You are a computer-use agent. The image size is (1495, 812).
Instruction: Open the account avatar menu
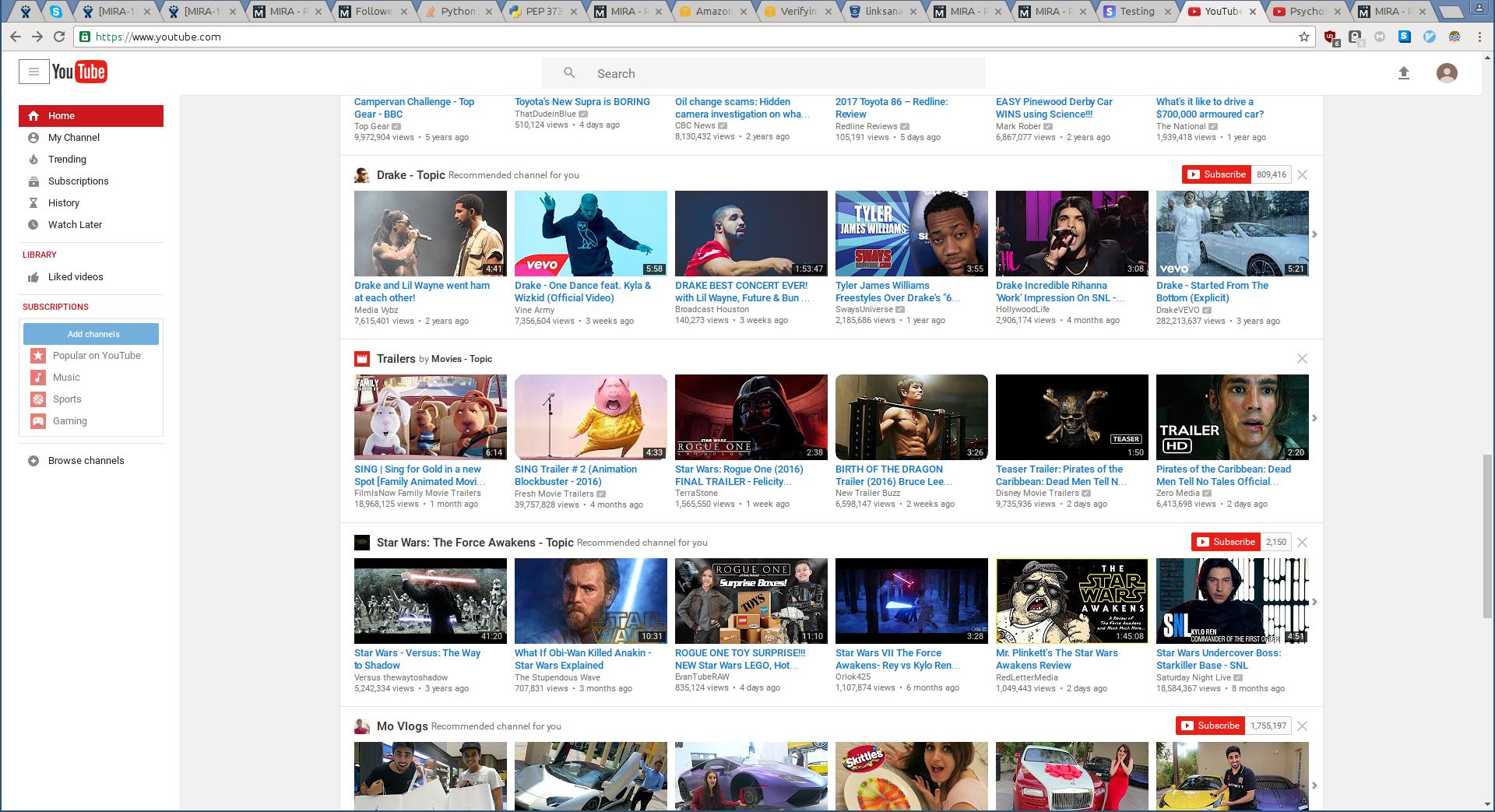1447,73
